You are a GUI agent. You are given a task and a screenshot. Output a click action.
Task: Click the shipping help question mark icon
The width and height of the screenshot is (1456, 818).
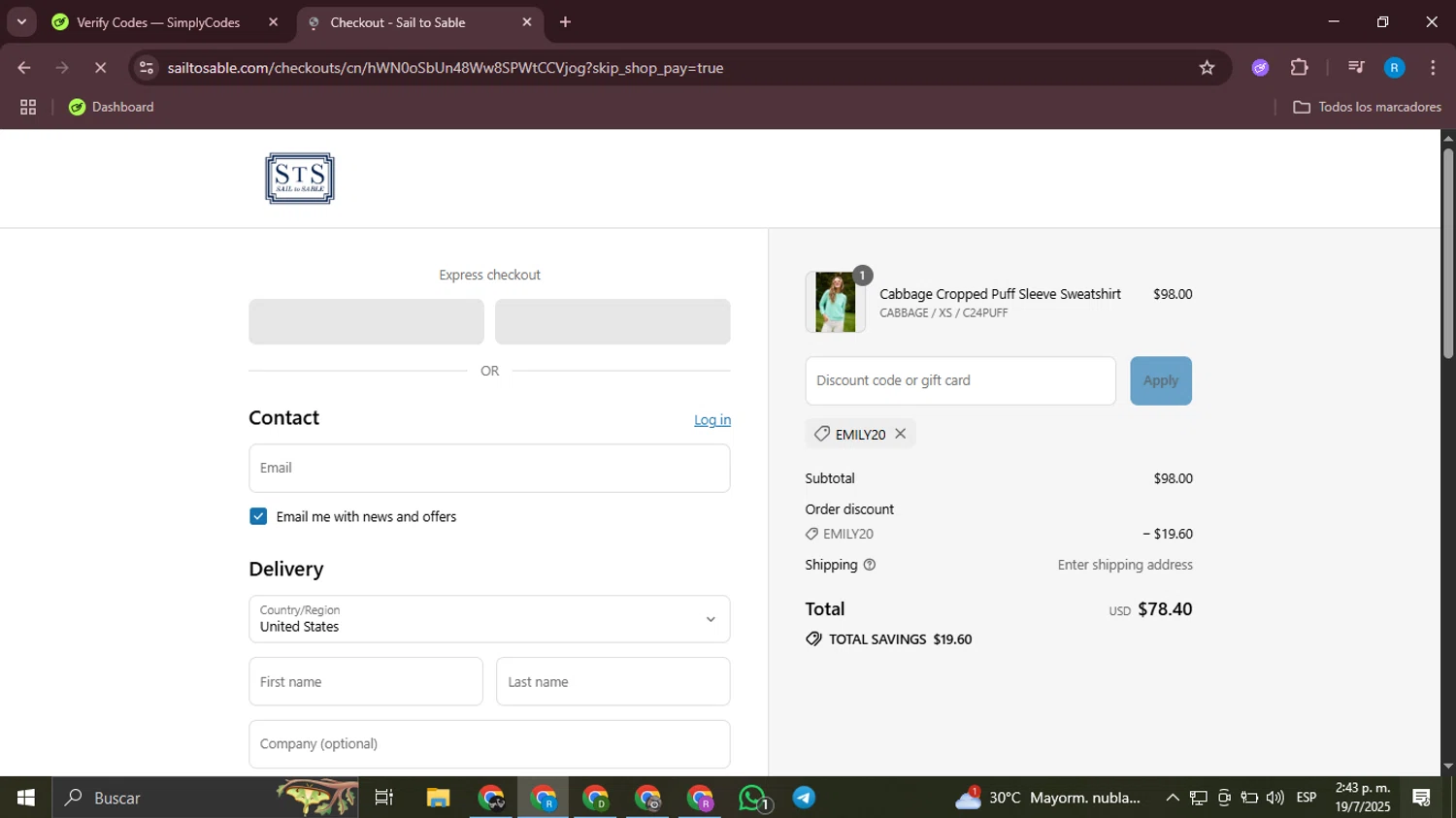coord(870,565)
